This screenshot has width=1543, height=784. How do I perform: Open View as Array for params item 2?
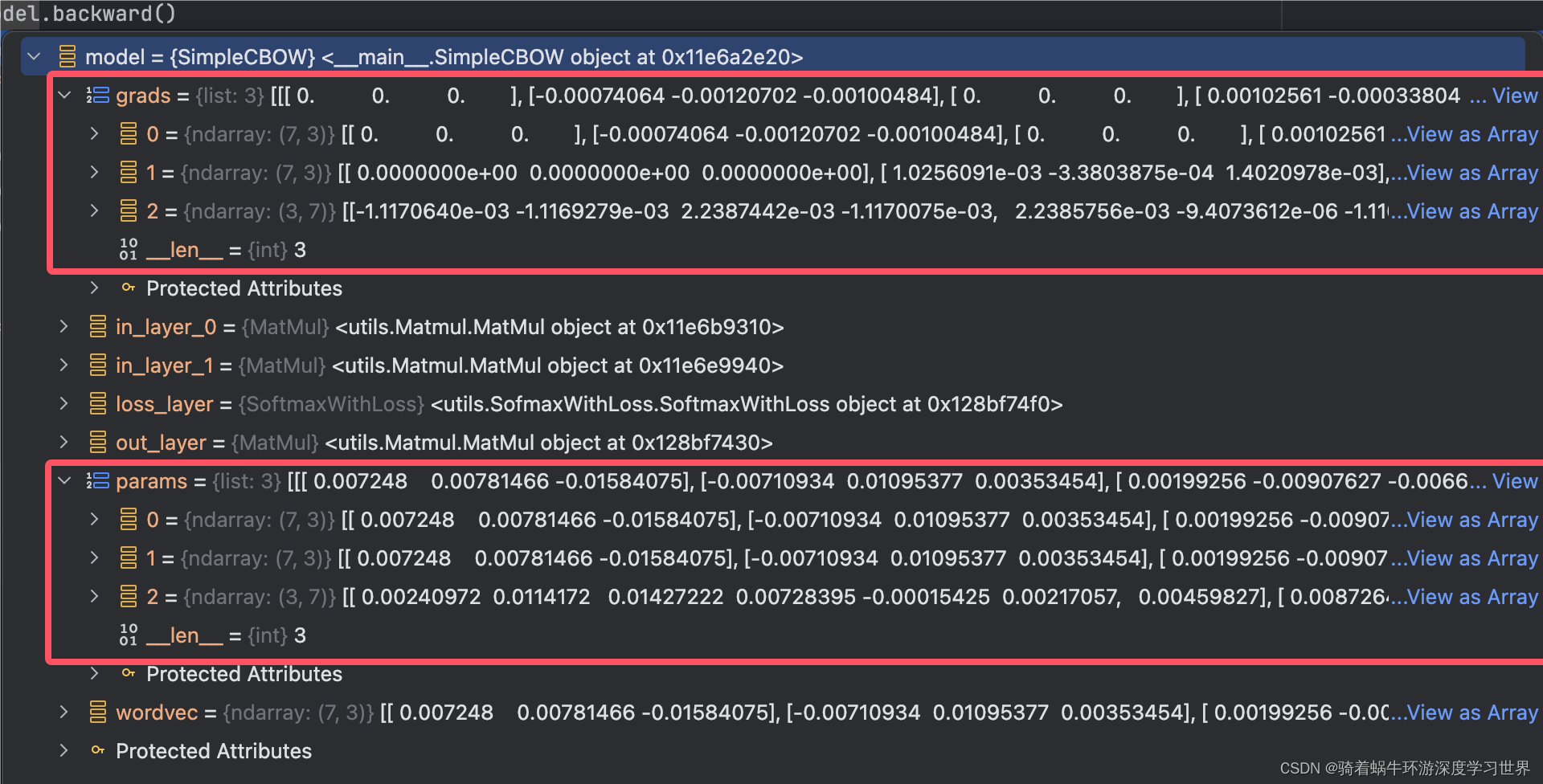[x=1472, y=597]
